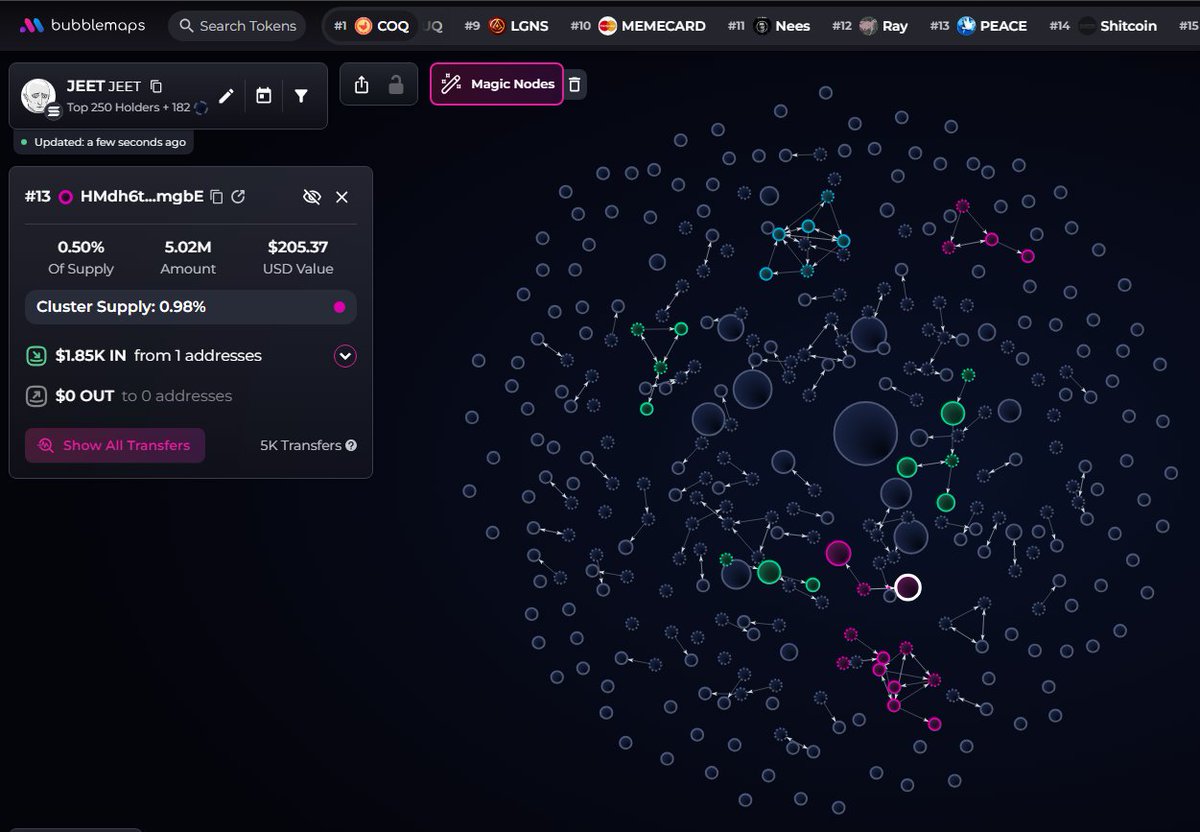1200x832 pixels.
Task: Click the Magic Nodes button
Action: (x=497, y=84)
